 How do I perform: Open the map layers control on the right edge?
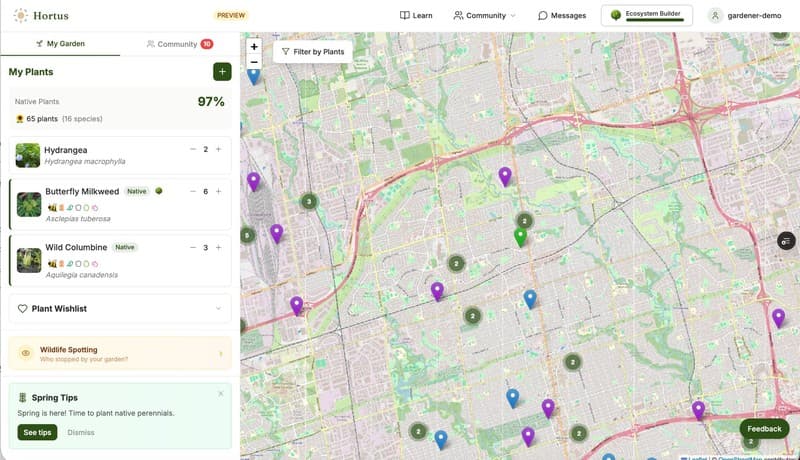(786, 241)
